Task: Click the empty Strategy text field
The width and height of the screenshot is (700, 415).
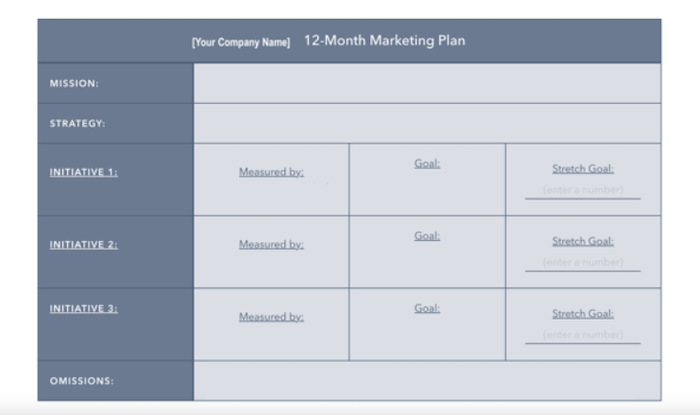Action: 427,124
